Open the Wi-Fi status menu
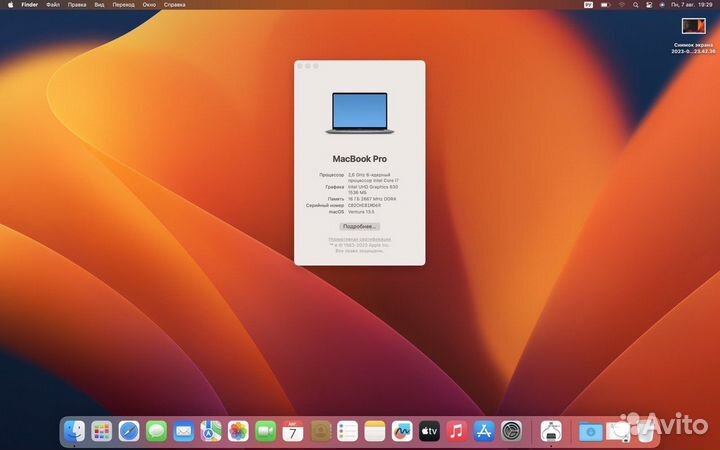720x450 pixels. (x=622, y=5)
